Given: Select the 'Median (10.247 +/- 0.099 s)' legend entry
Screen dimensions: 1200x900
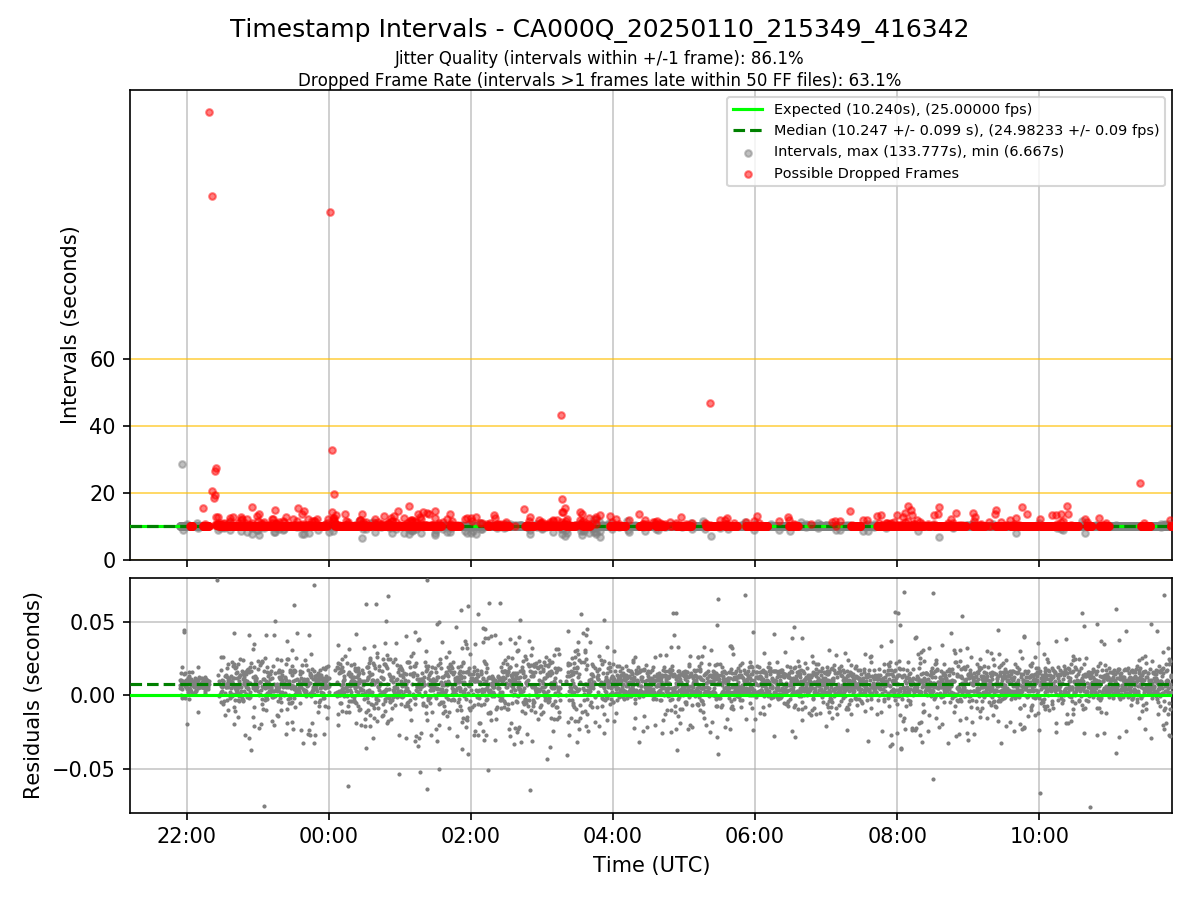Looking at the screenshot, I should pos(966,130).
